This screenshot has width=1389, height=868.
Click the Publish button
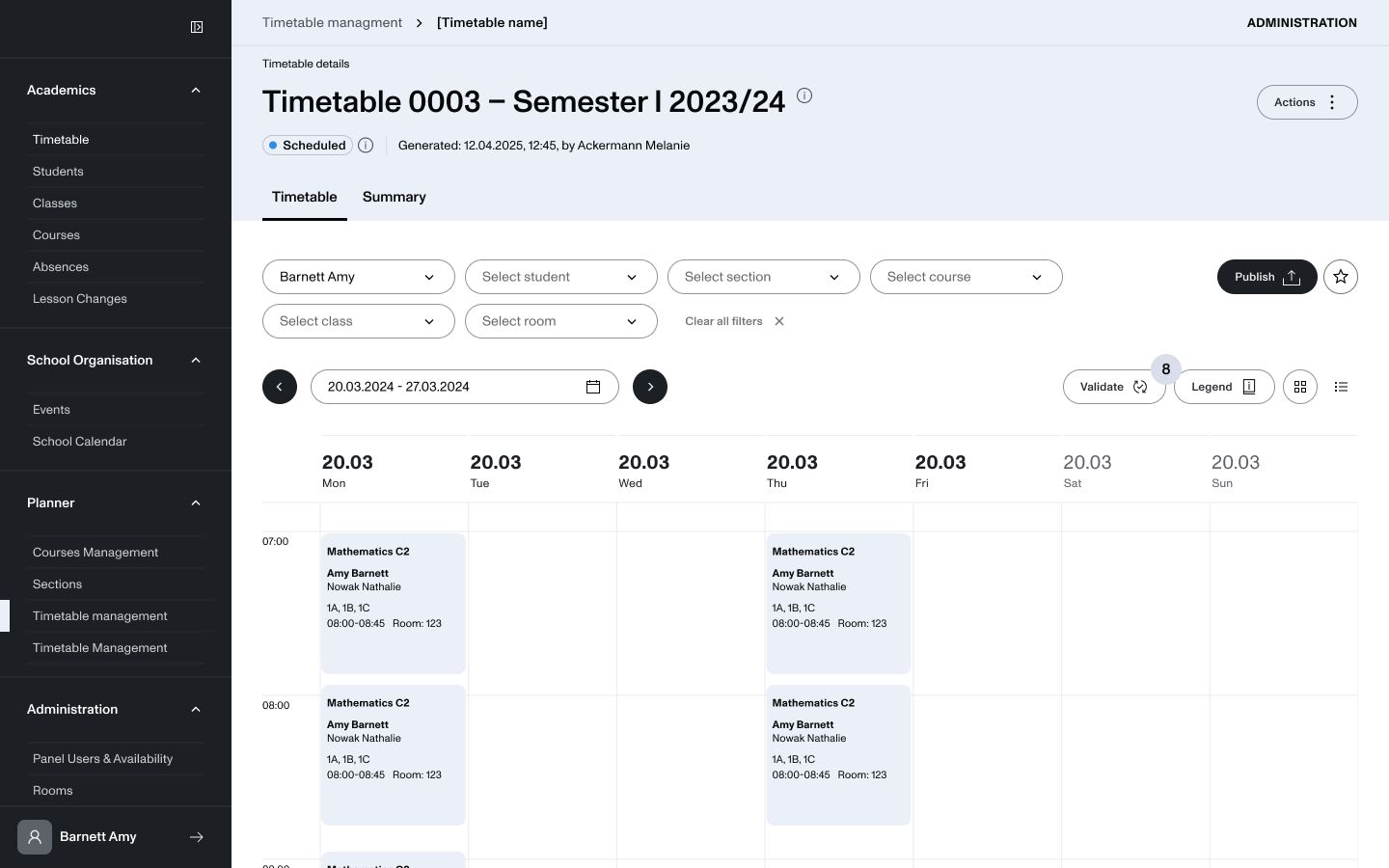pos(1267,277)
